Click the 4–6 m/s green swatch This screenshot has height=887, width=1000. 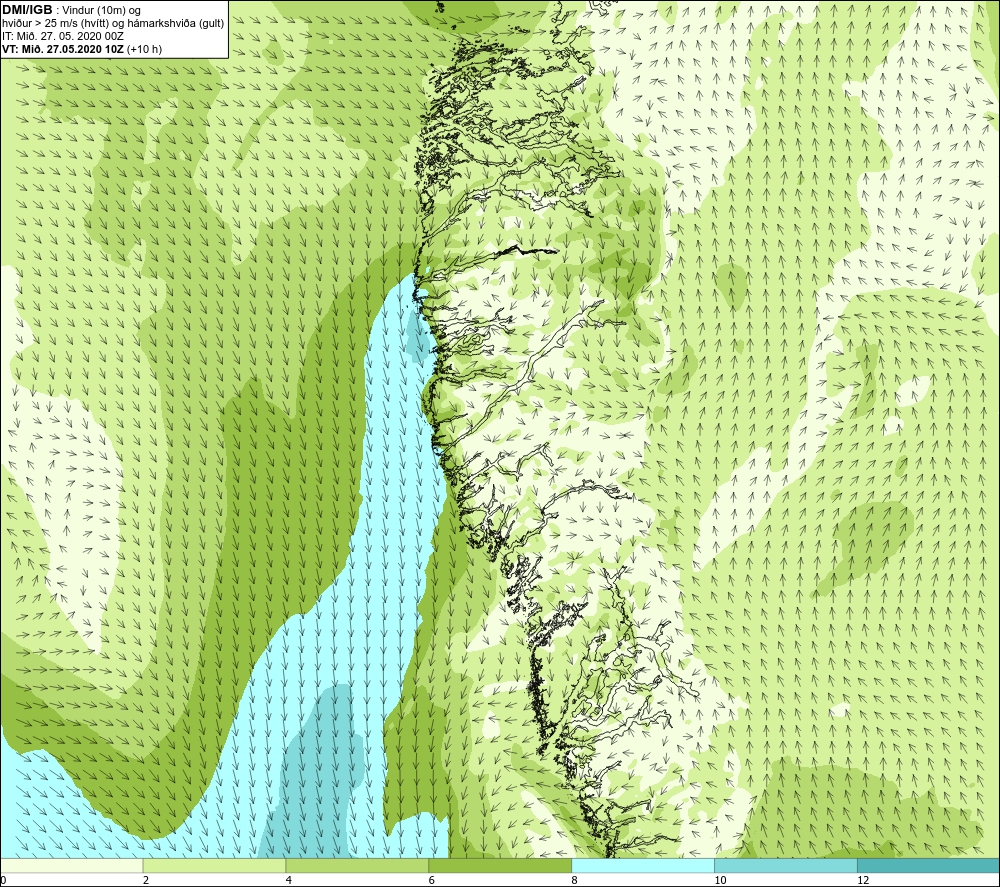pos(357,865)
